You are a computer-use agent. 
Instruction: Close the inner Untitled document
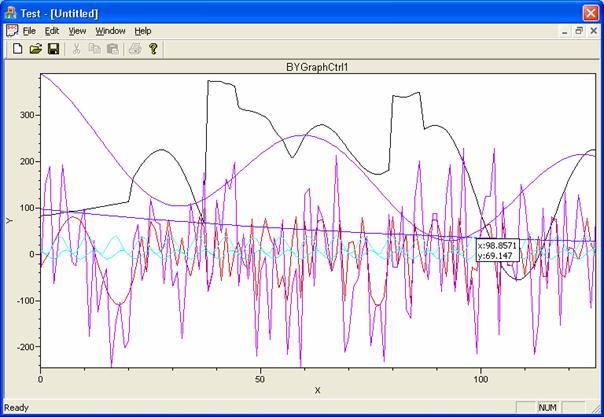pyautogui.click(x=593, y=31)
